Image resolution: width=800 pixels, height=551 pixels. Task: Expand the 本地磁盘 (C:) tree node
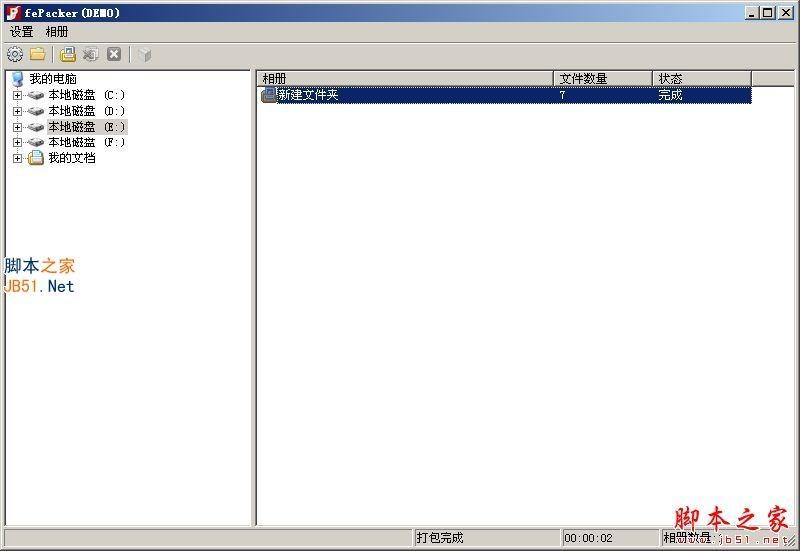pos(17,95)
